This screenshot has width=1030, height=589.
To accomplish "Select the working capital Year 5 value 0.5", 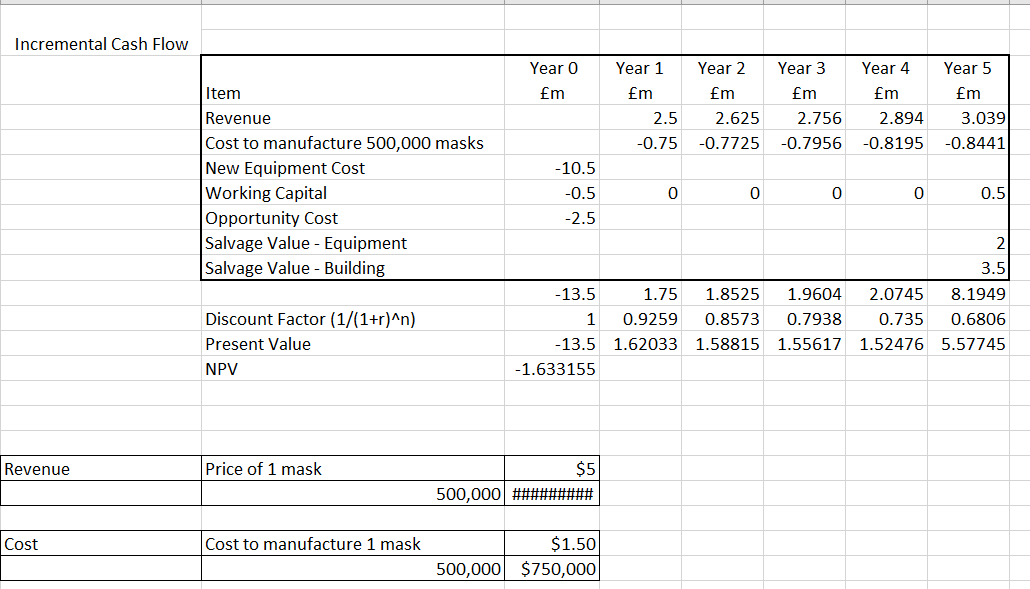I will 968,193.
